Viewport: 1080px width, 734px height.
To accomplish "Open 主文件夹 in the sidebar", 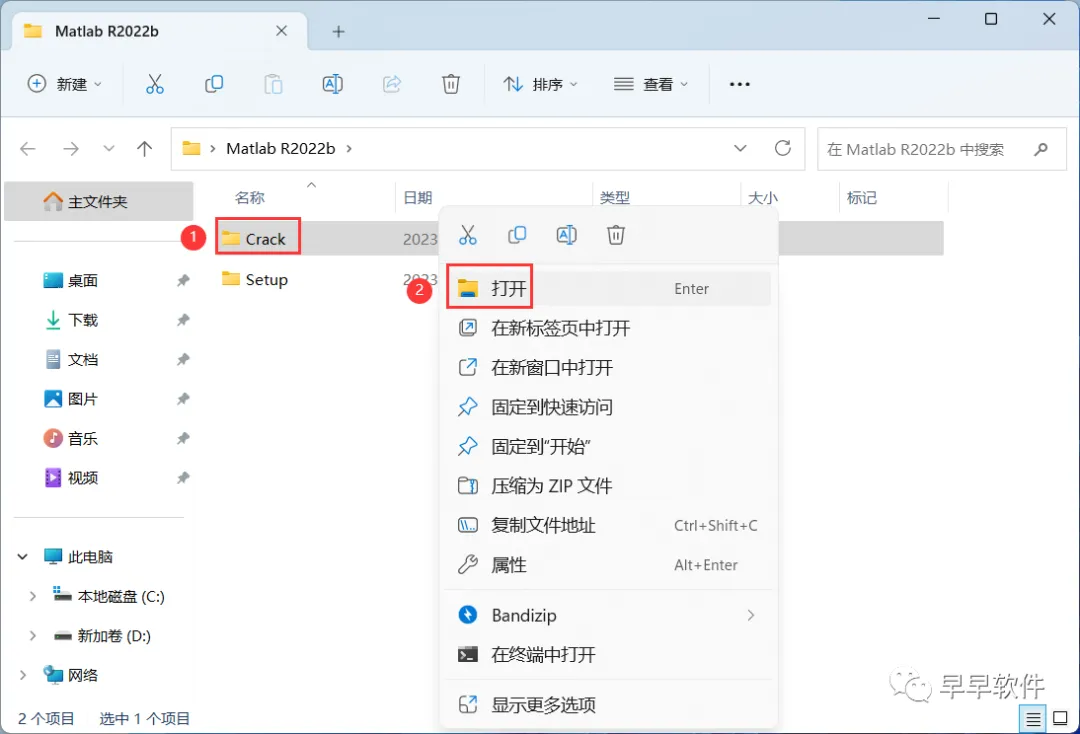I will [x=98, y=202].
